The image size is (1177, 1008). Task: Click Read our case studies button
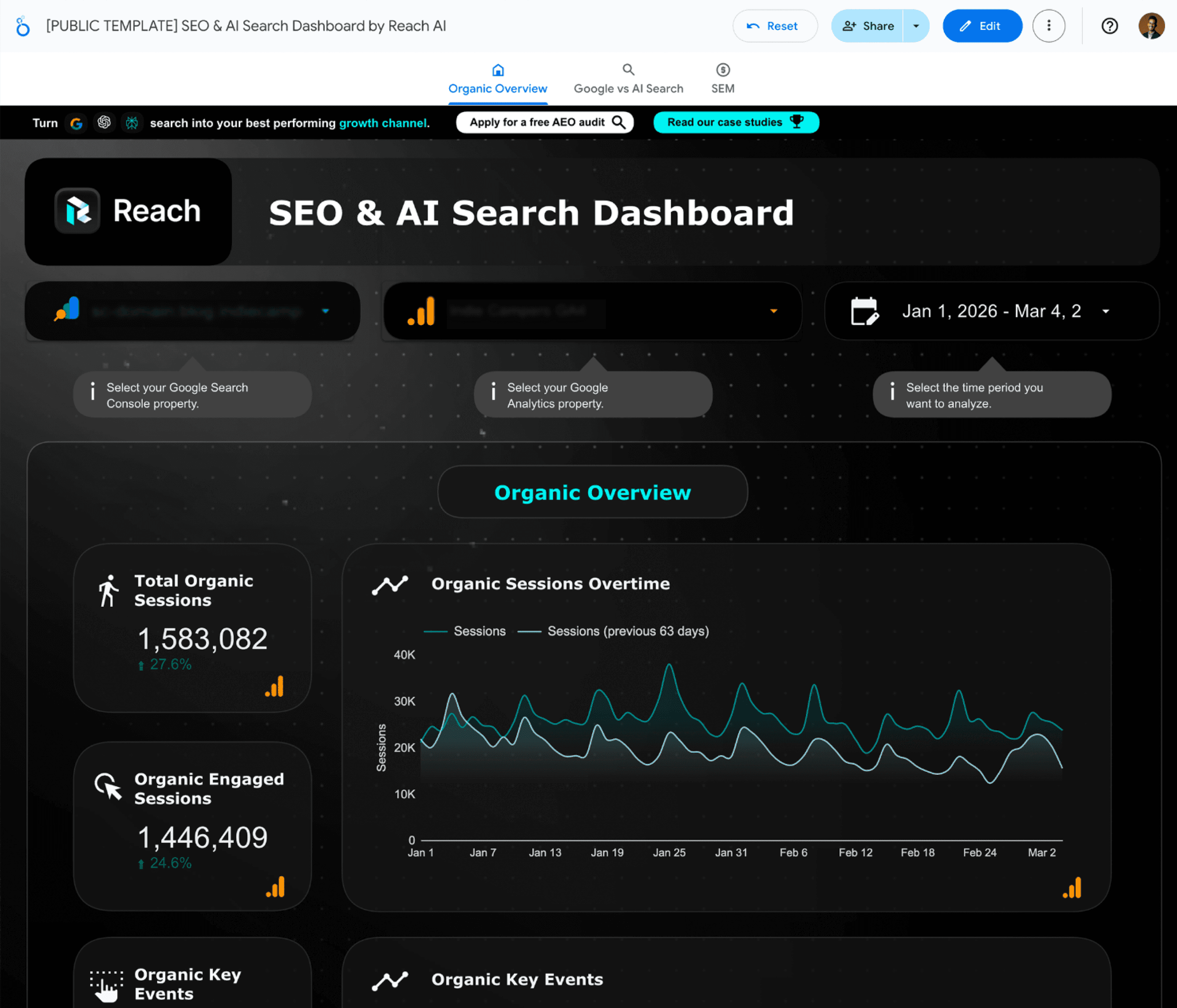(736, 123)
